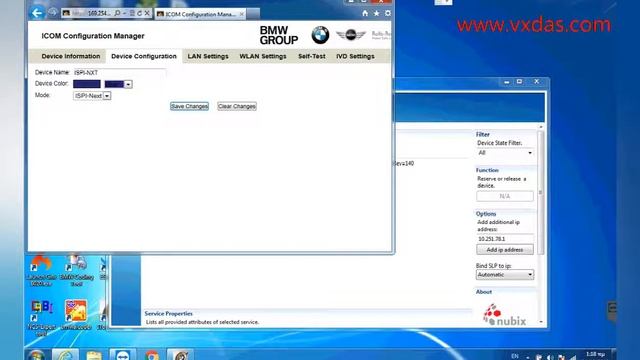Screen dimensions: 640x360
Task: Minimize the back nubix window
Action: pos(507,82)
